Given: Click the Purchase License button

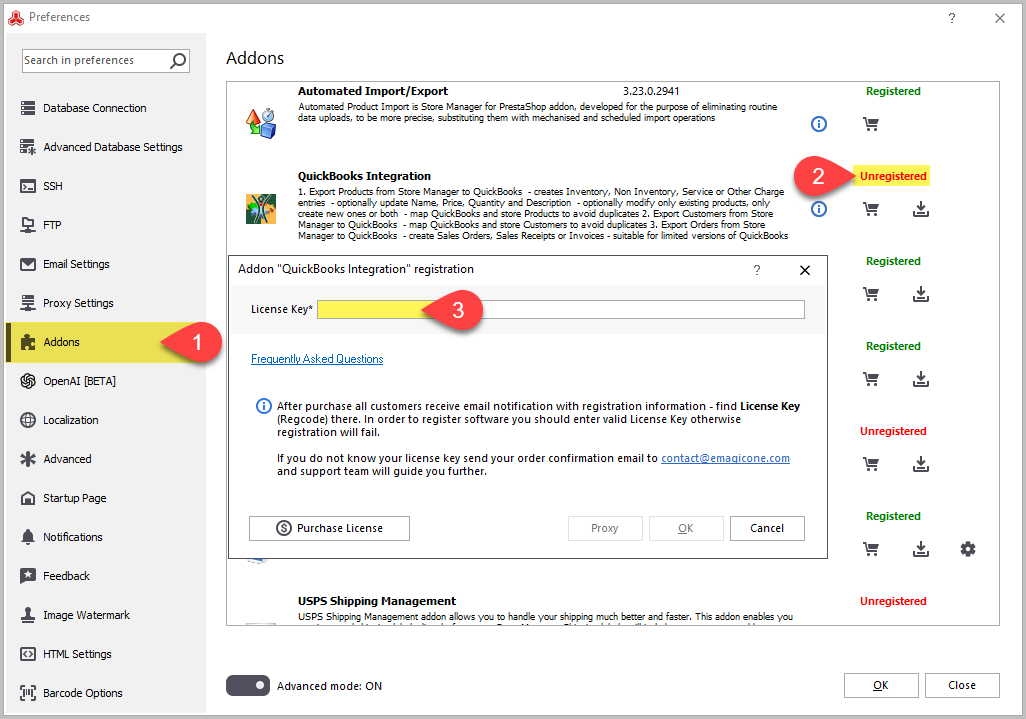Looking at the screenshot, I should (329, 529).
